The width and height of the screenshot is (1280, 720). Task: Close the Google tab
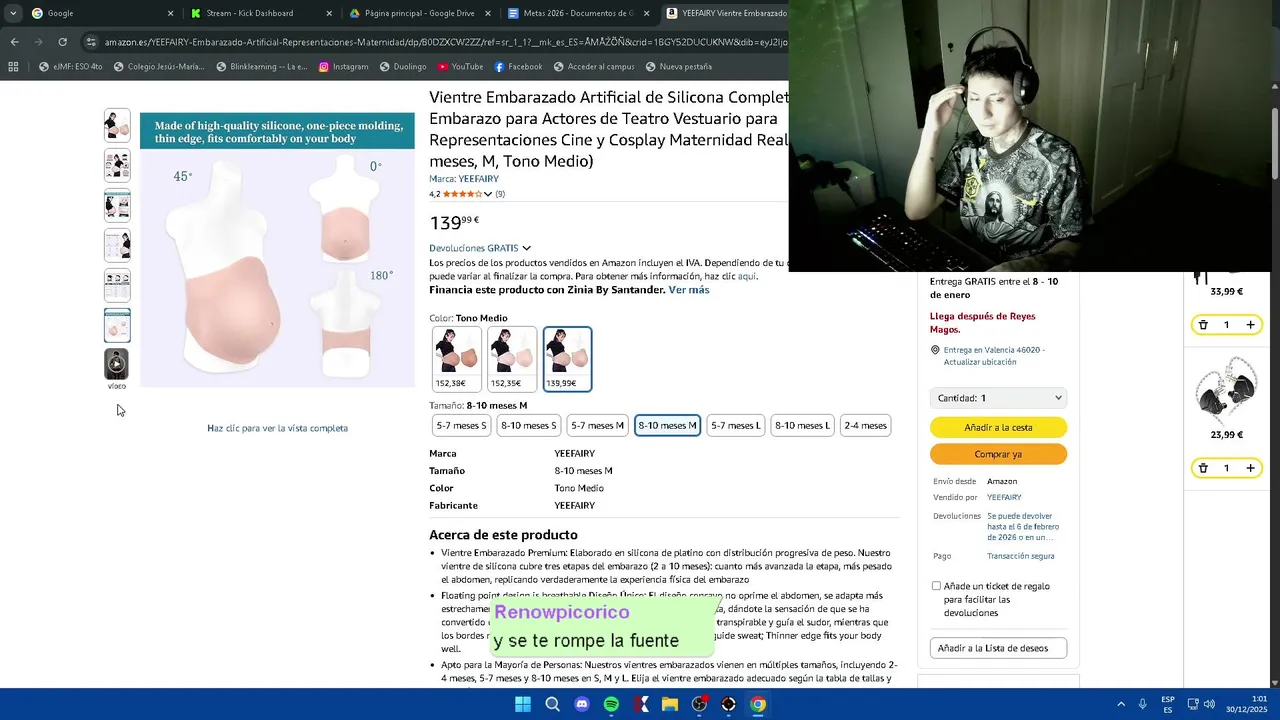point(170,13)
